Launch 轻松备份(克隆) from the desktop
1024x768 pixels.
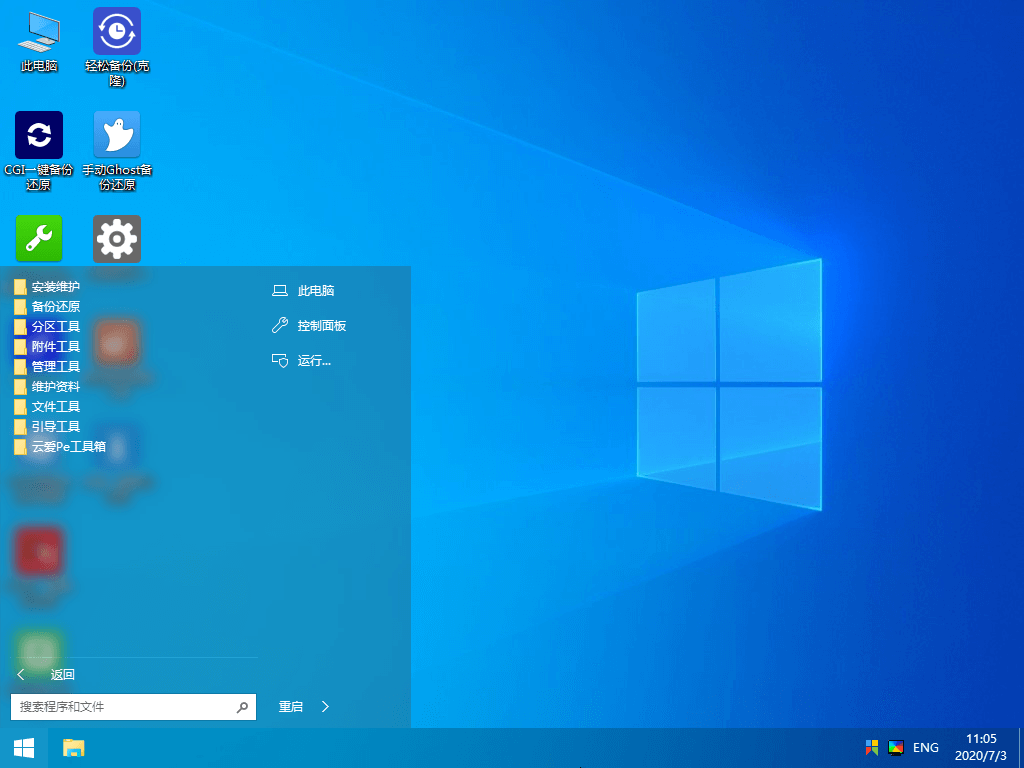click(x=117, y=32)
